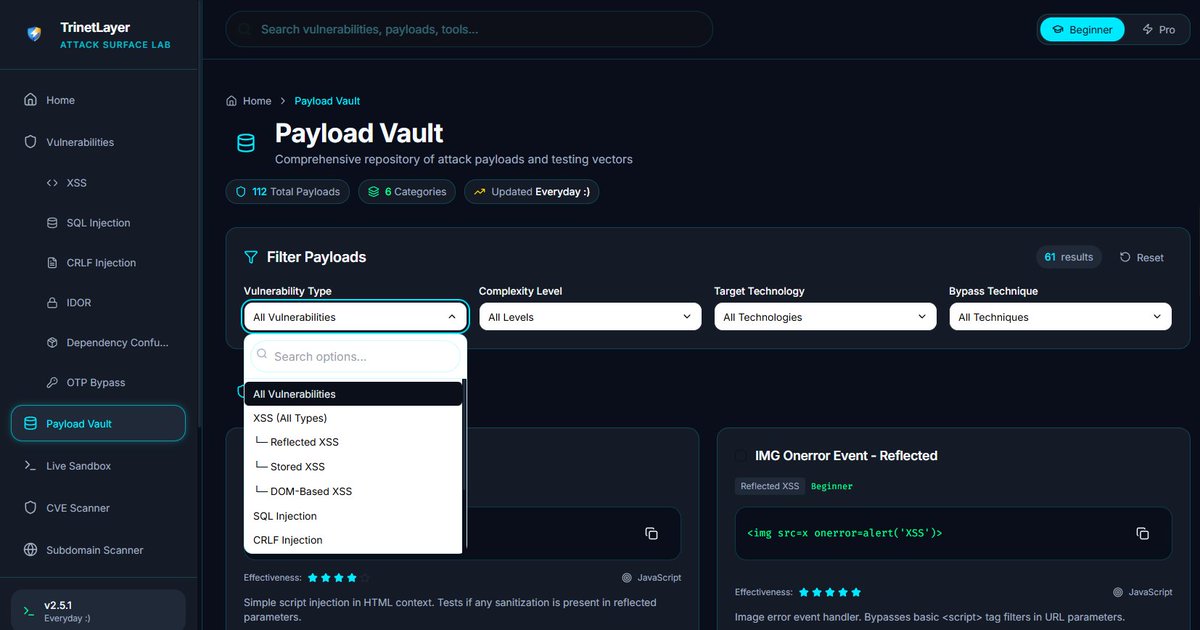Select the CVE Scanner shield icon
Viewport: 1200px width, 630px height.
(x=31, y=507)
